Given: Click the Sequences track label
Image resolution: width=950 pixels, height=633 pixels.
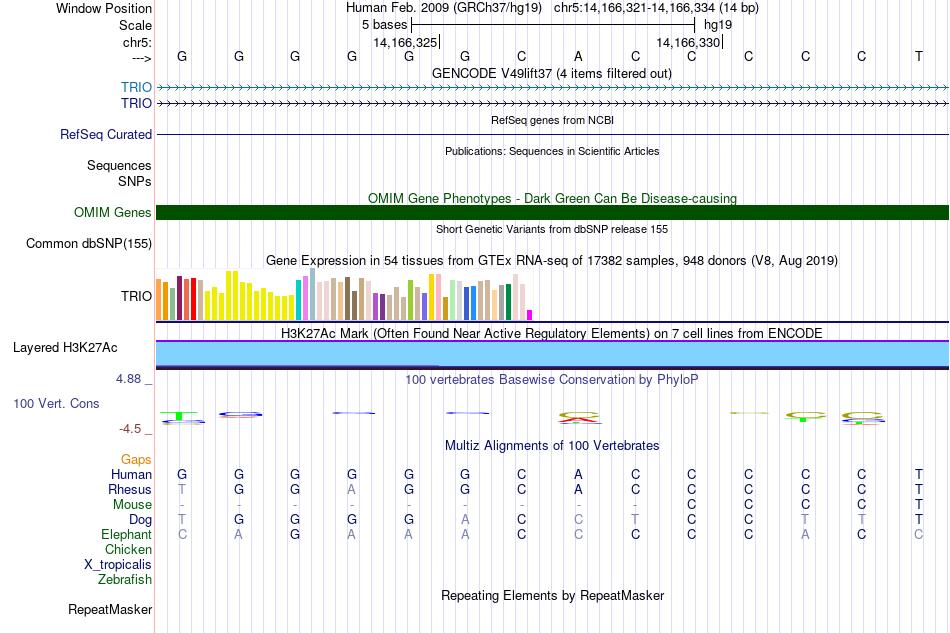Looking at the screenshot, I should click(x=119, y=165).
